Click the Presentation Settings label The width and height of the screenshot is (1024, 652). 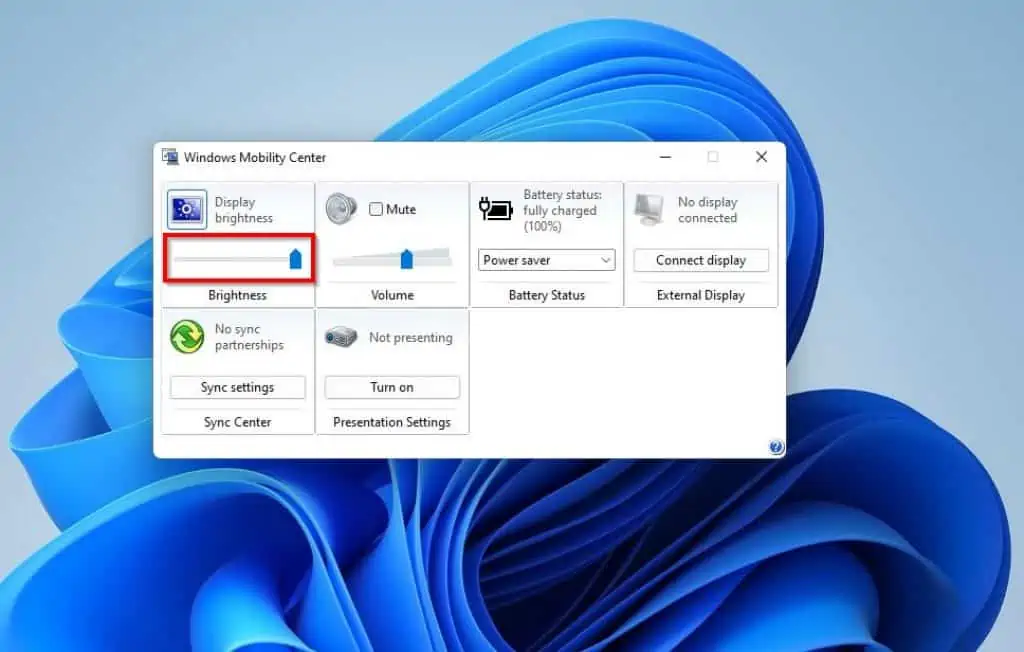pos(392,422)
